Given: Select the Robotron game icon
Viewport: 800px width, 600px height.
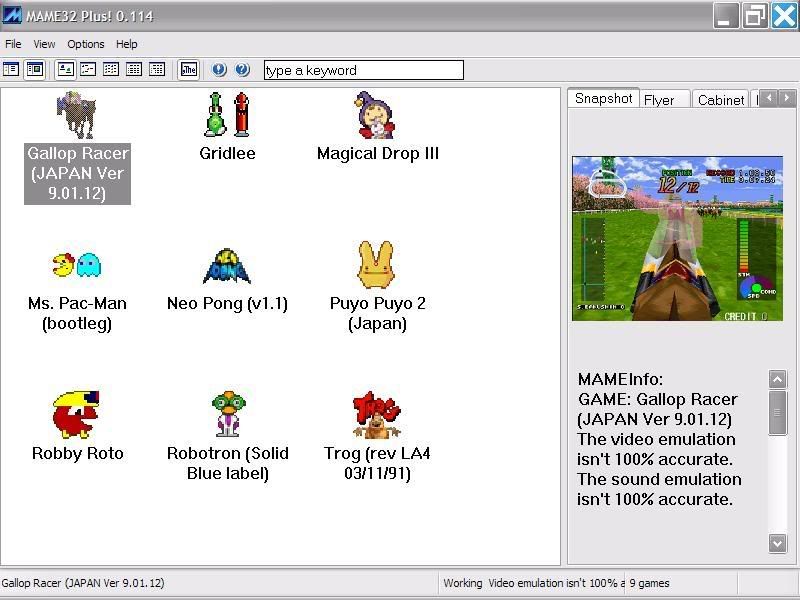Looking at the screenshot, I should point(228,414).
